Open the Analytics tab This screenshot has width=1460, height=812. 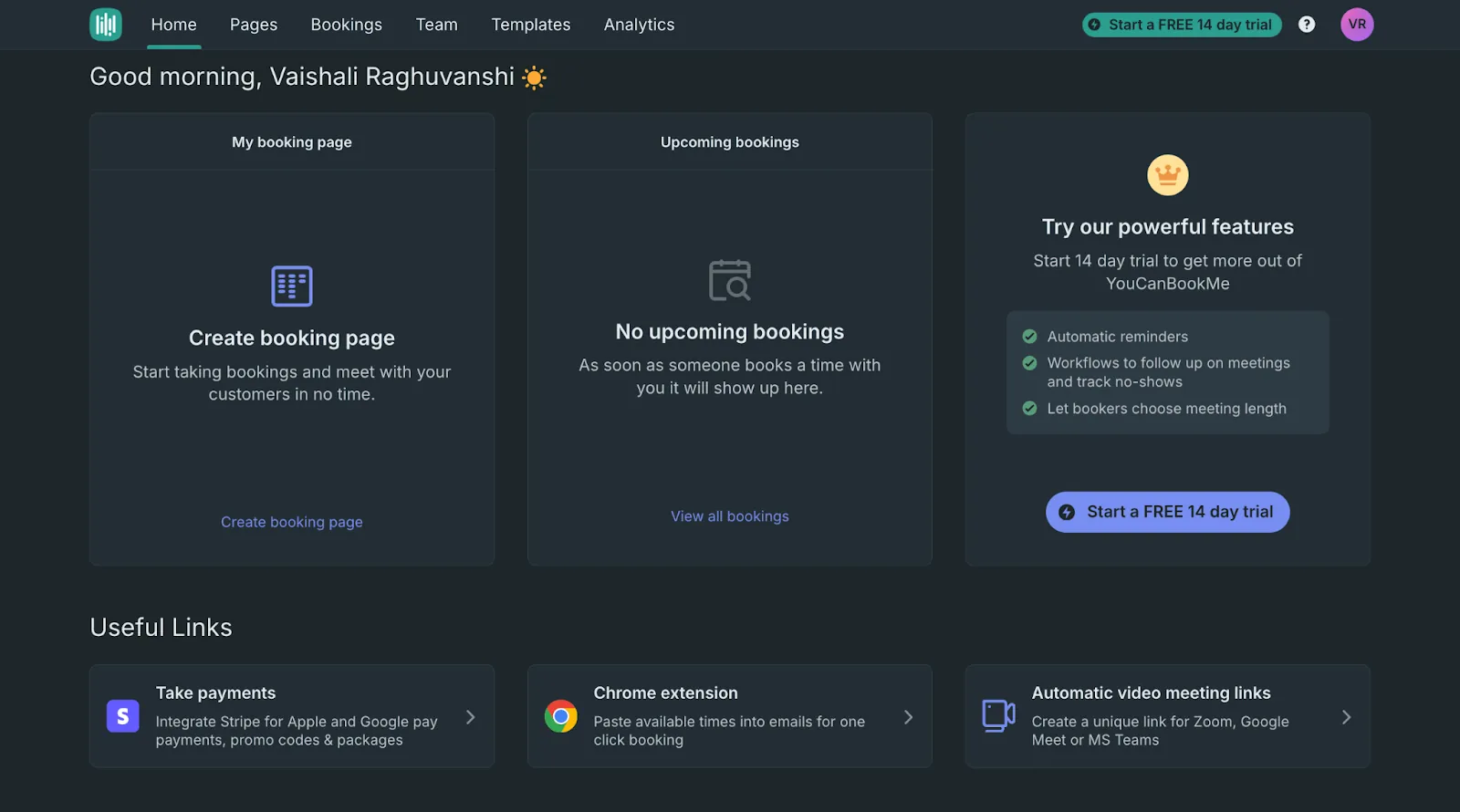(639, 25)
